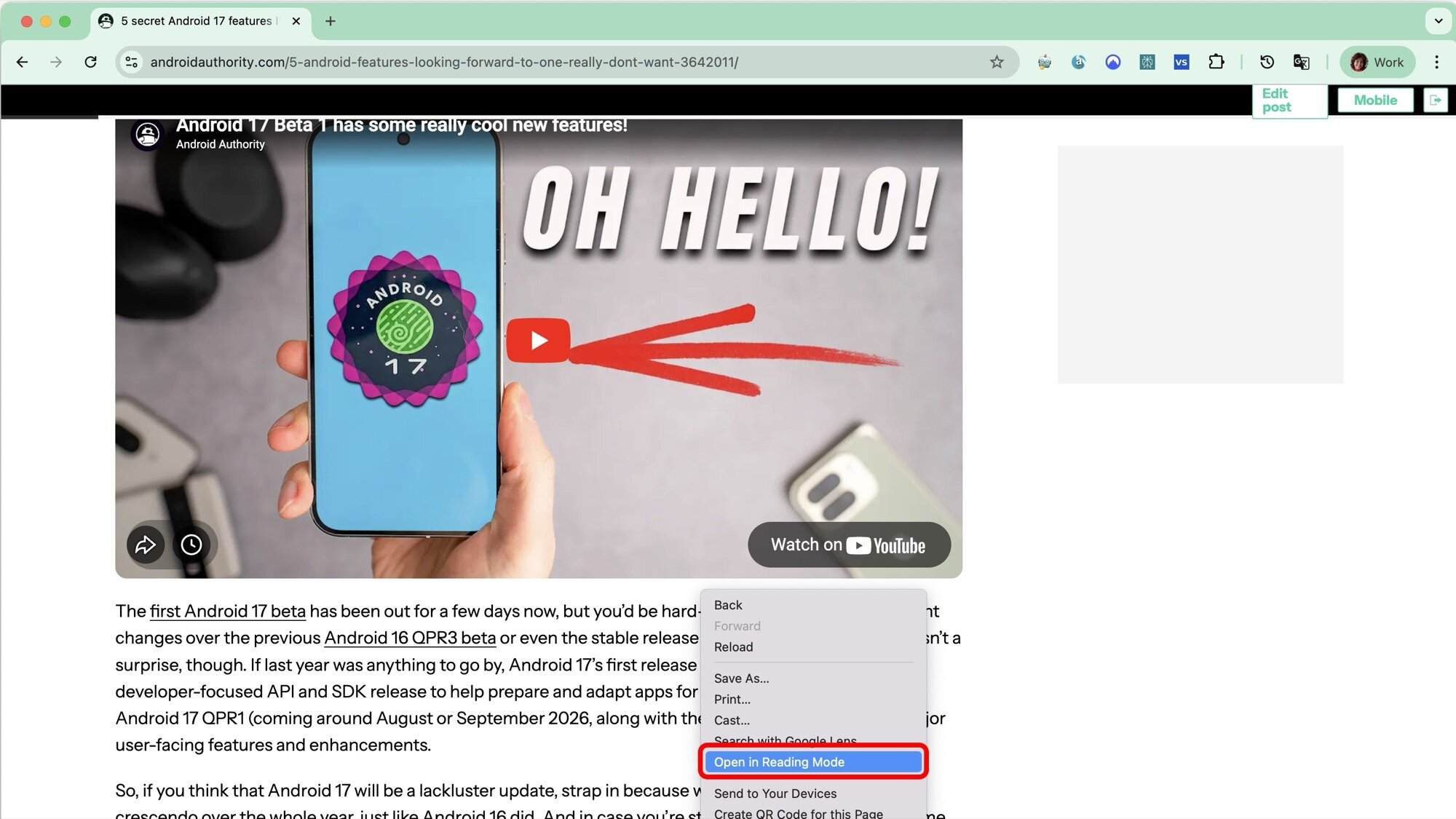Screen dimensions: 1456x819
Task: Bookmark the page with the star icon
Action: [996, 62]
